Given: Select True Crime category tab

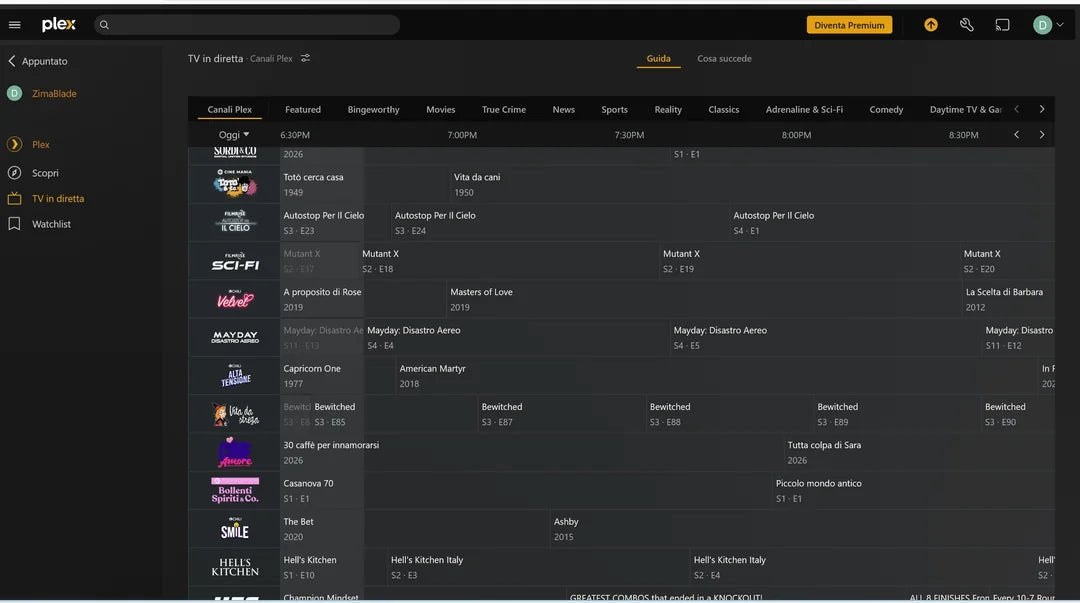Looking at the screenshot, I should [x=503, y=110].
